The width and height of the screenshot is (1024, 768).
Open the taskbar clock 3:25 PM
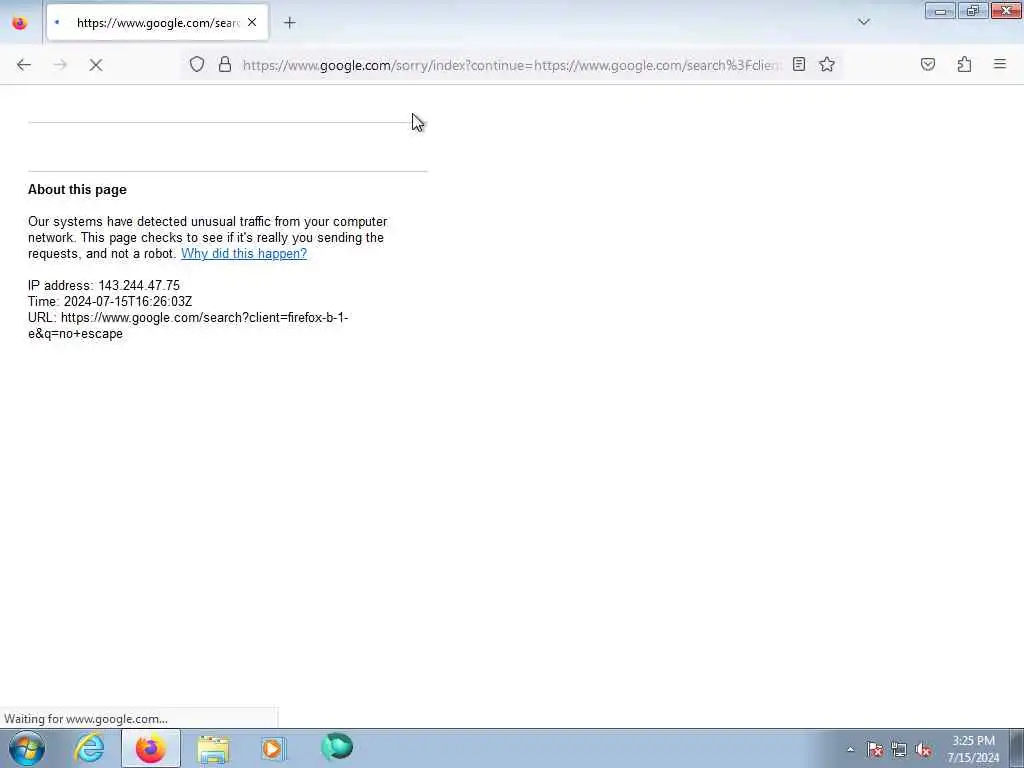point(973,749)
